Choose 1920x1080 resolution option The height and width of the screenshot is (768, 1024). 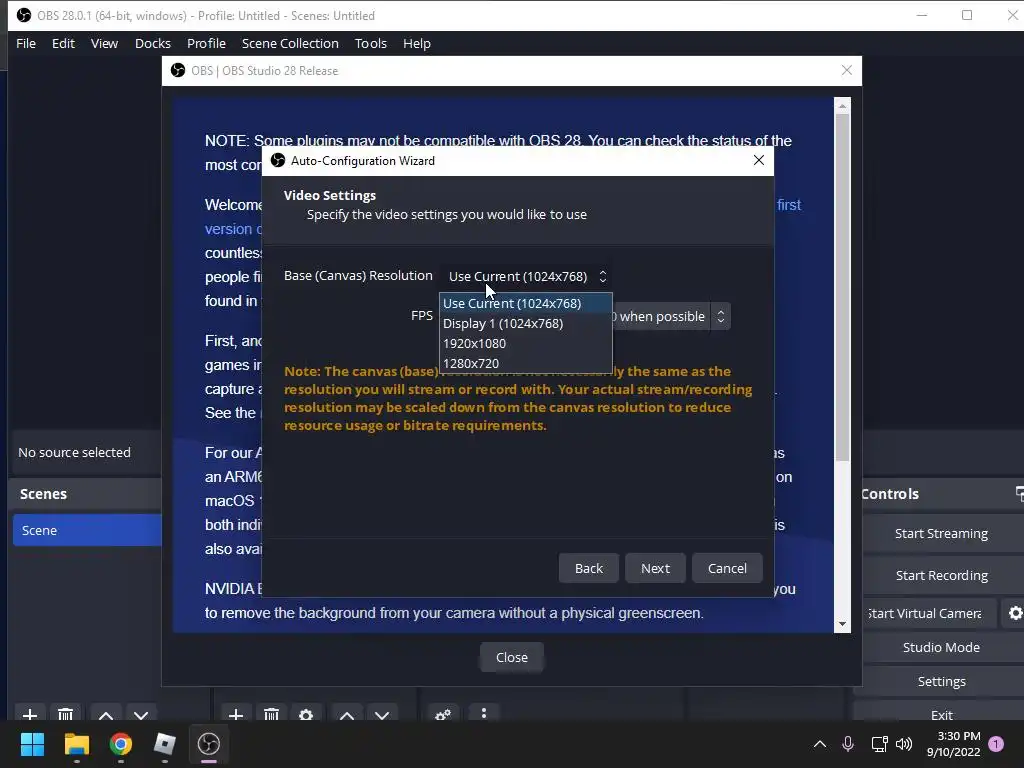(526, 344)
